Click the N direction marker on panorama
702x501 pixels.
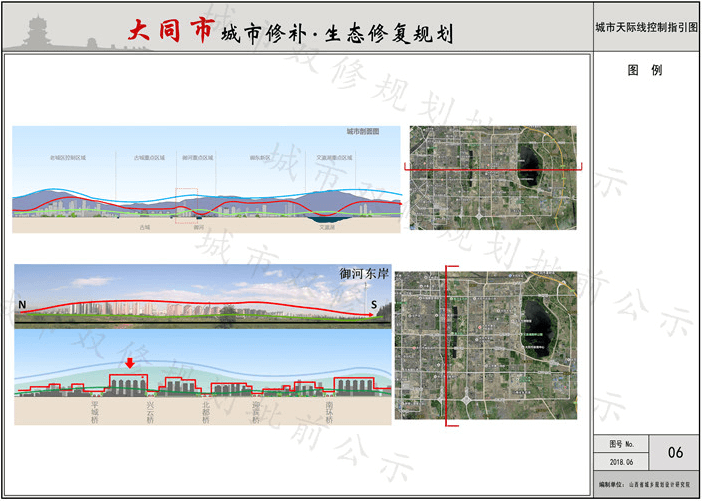tap(21, 303)
